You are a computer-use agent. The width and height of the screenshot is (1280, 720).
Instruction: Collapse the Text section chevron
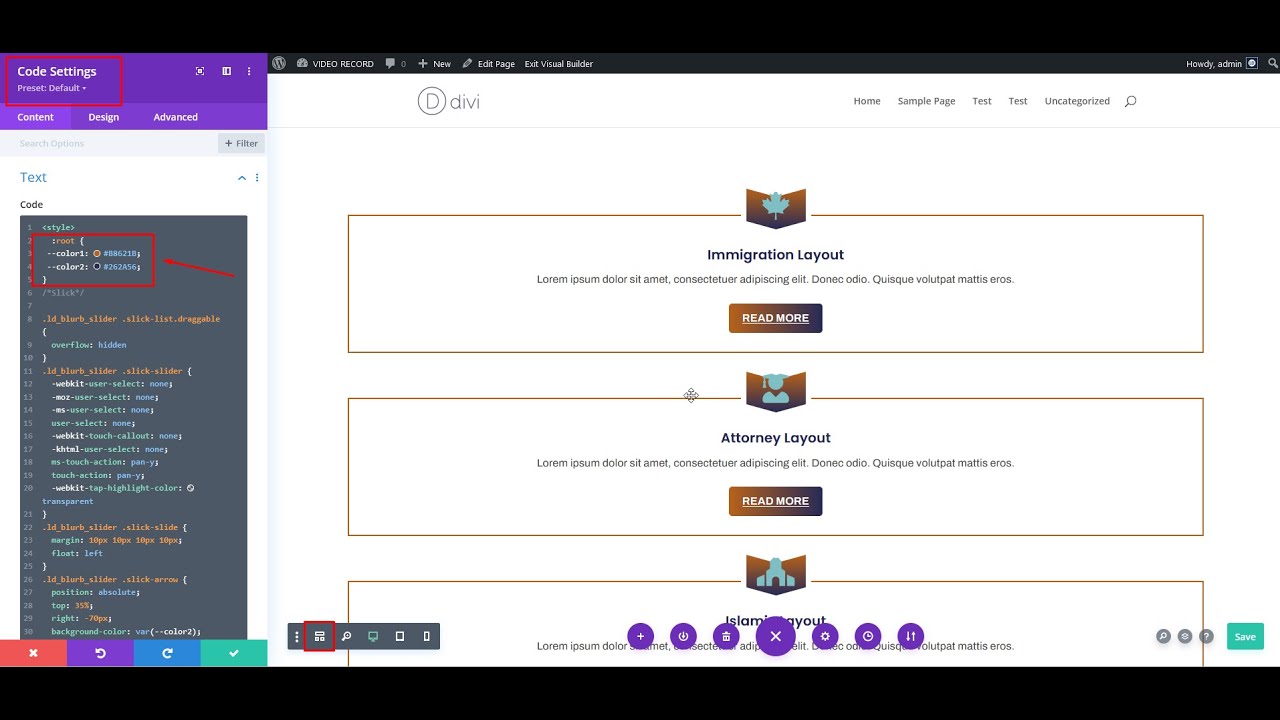tap(241, 178)
